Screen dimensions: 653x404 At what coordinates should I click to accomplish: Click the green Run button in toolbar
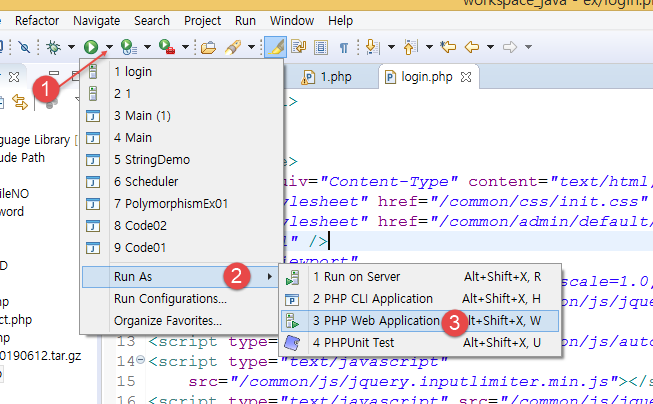[x=91, y=47]
